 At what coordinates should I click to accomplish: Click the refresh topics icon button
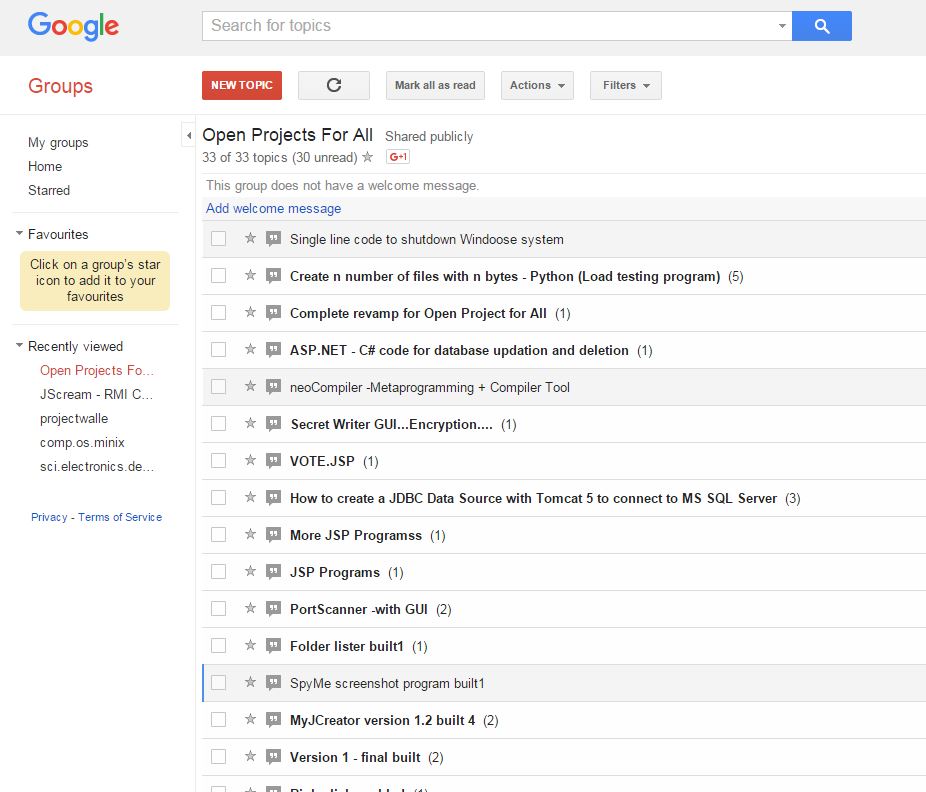[x=334, y=86]
